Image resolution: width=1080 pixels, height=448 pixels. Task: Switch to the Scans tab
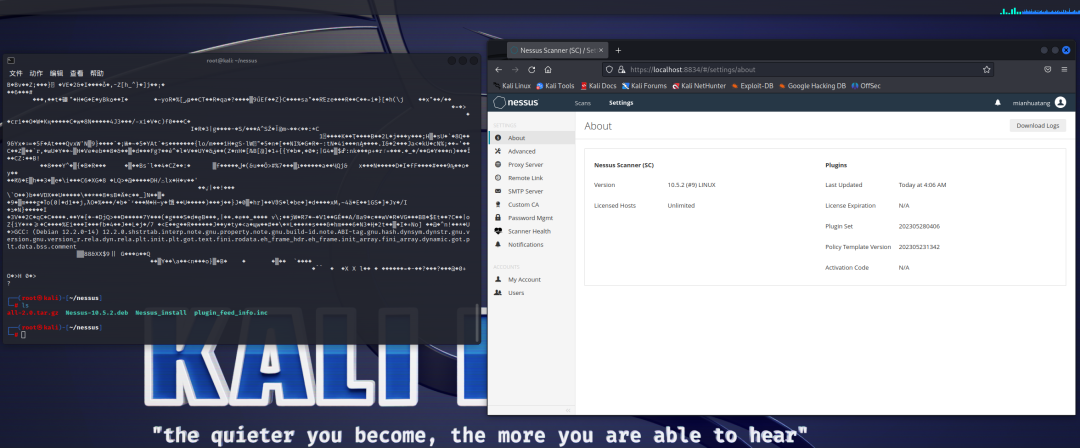coord(582,102)
